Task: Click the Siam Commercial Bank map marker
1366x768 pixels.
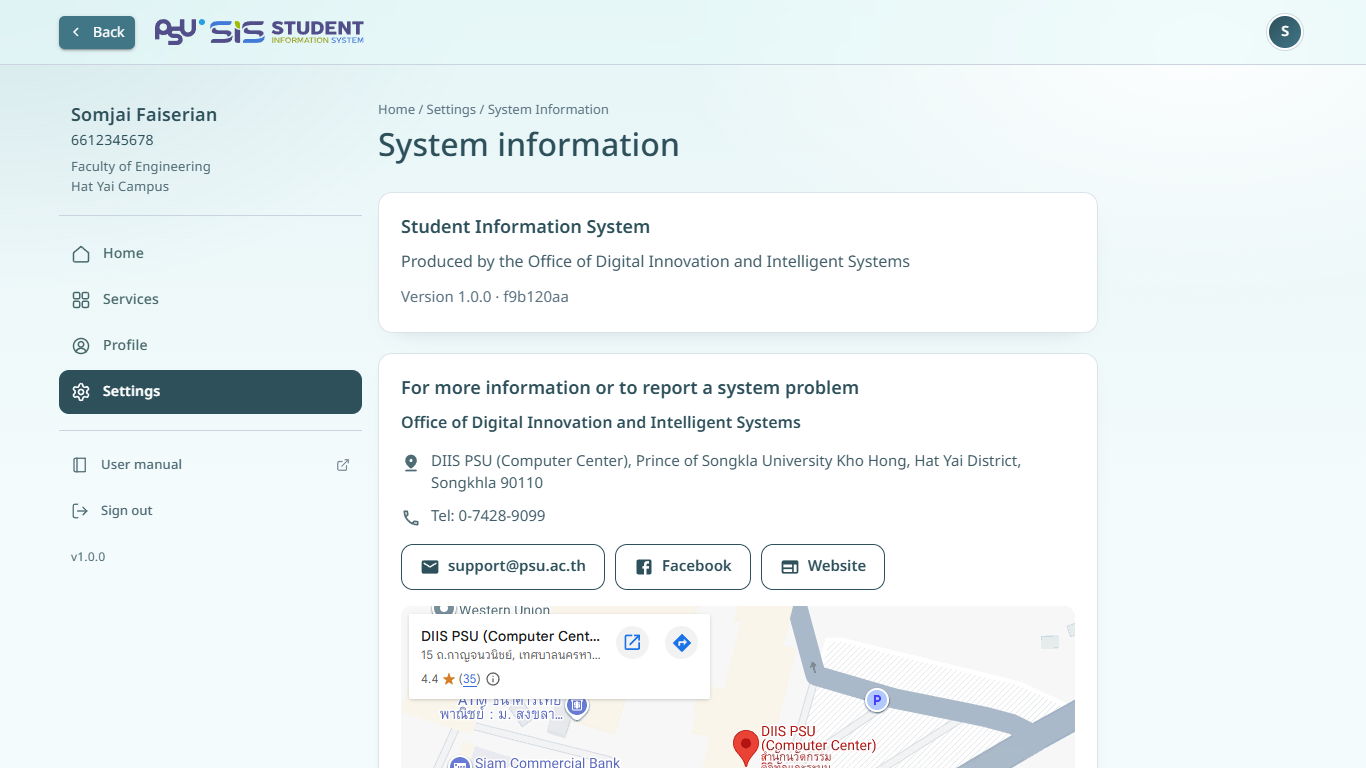Action: pyautogui.click(x=460, y=763)
